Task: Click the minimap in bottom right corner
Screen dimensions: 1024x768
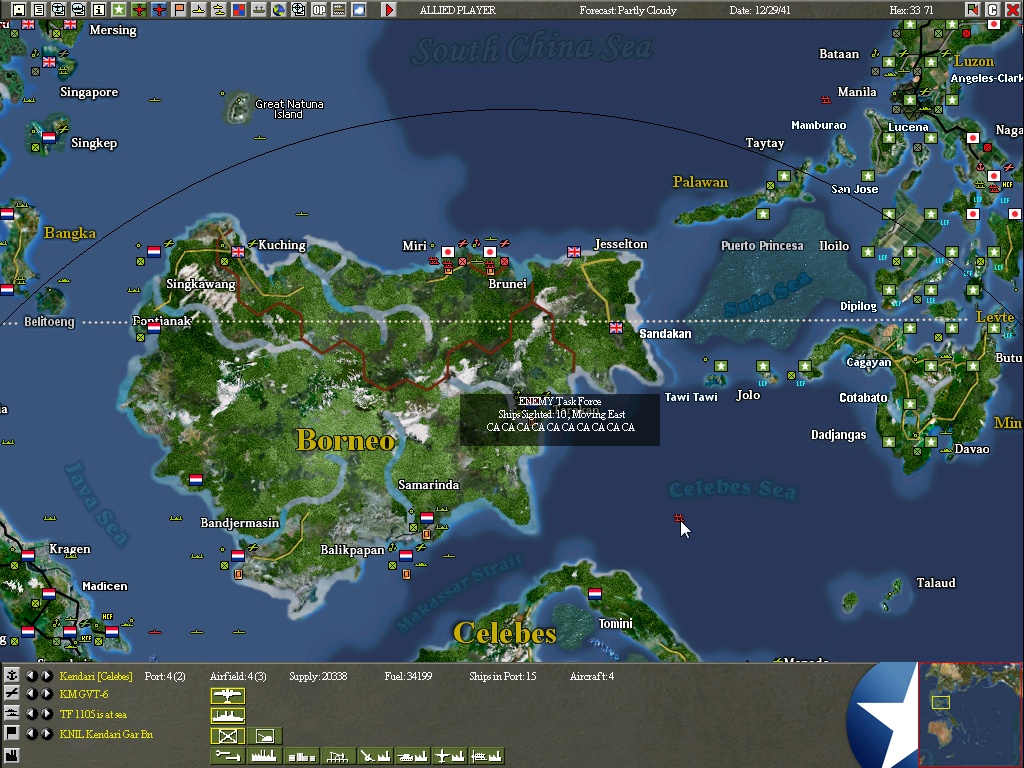Action: (x=970, y=715)
